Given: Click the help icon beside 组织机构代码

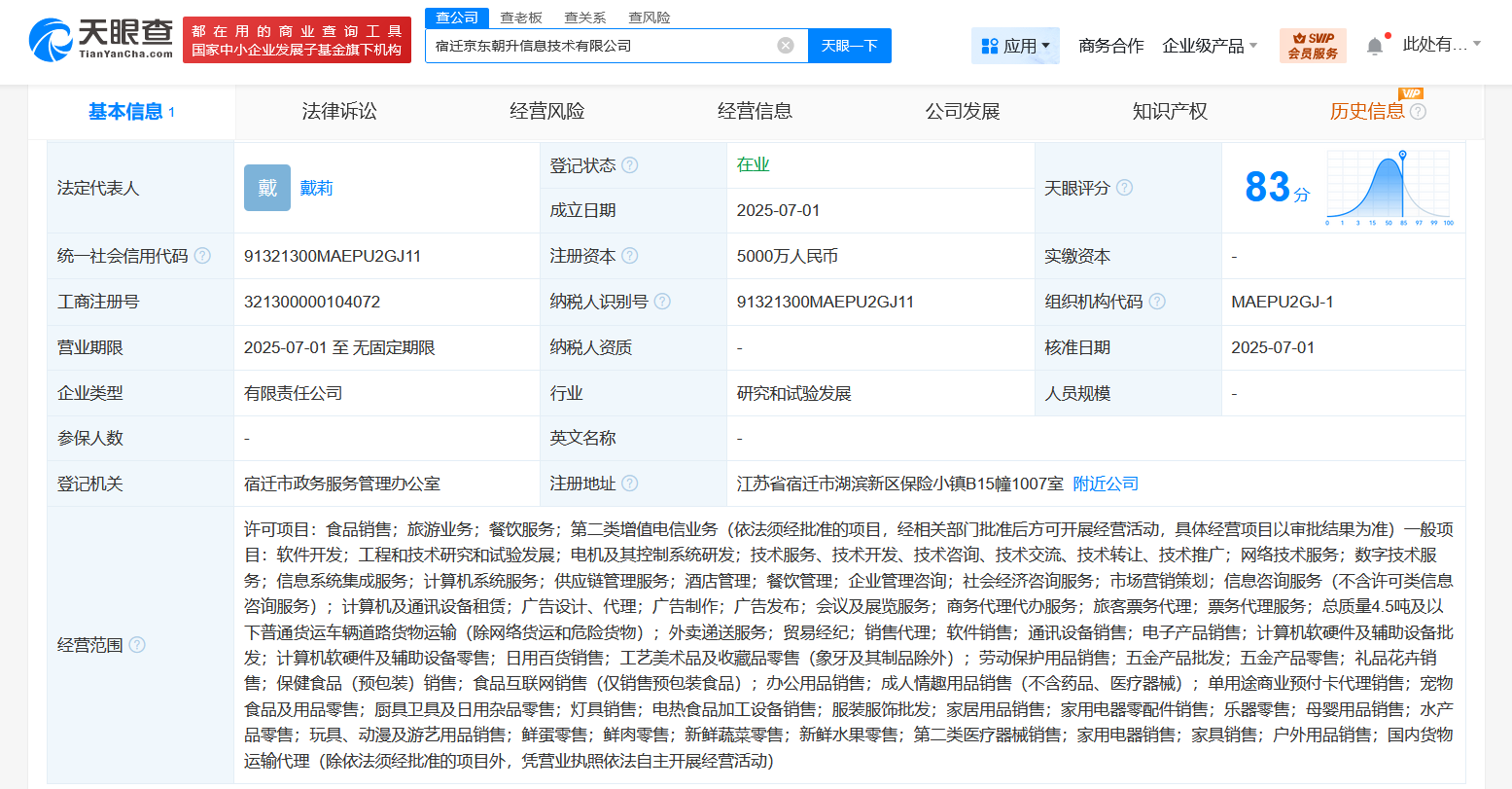Looking at the screenshot, I should 1157,302.
